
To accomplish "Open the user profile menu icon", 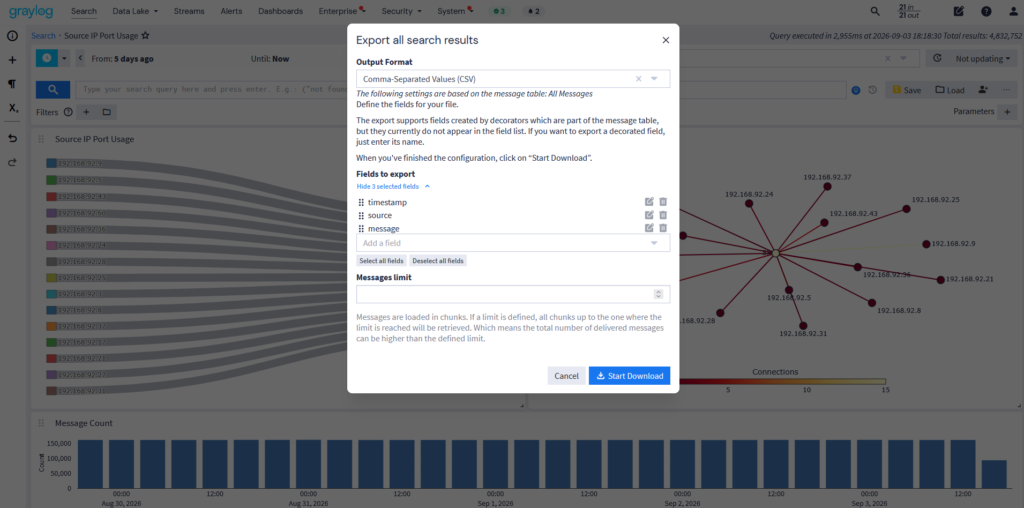I will 1014,11.
